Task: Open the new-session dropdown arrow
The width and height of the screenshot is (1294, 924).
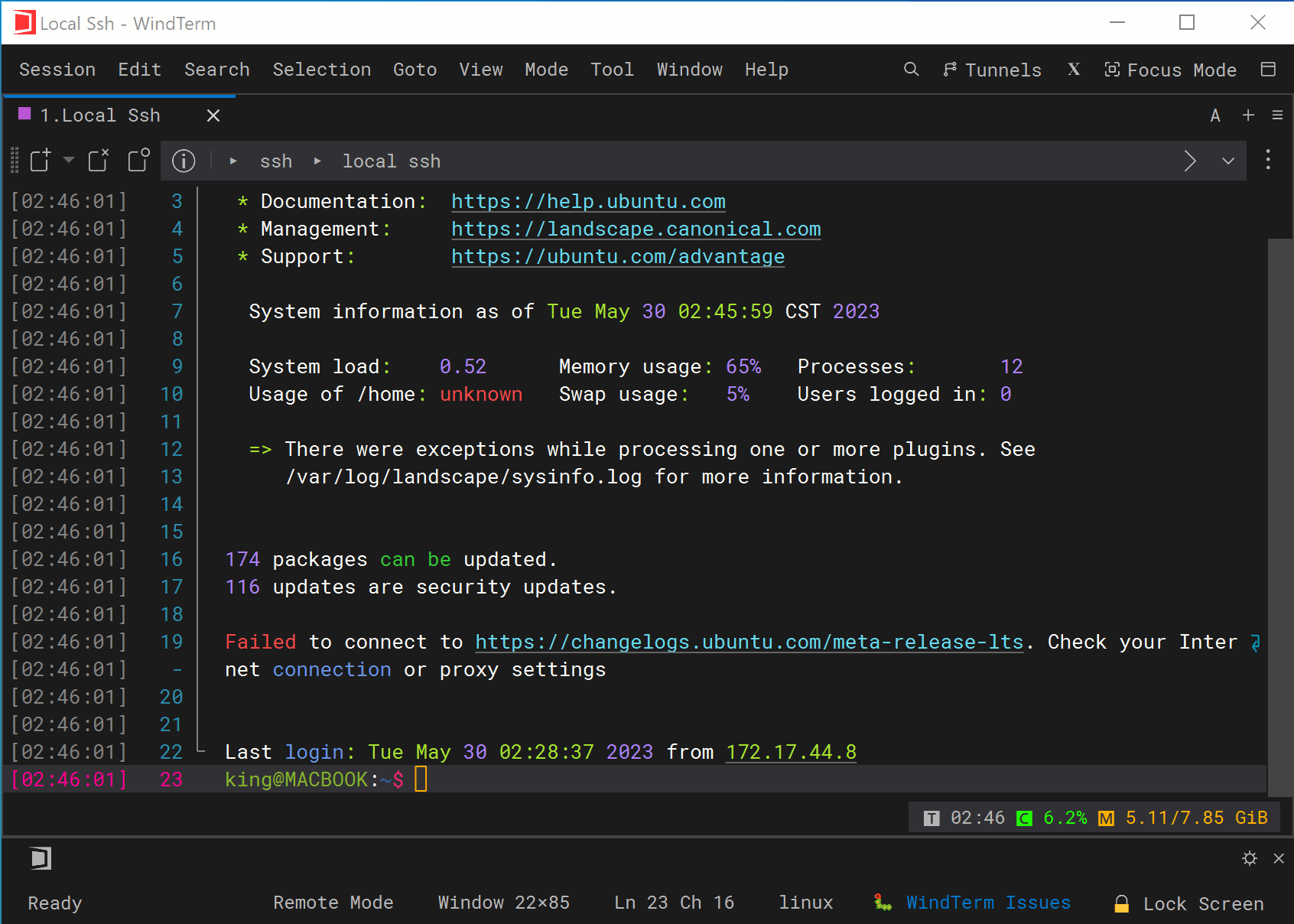Action: [68, 161]
